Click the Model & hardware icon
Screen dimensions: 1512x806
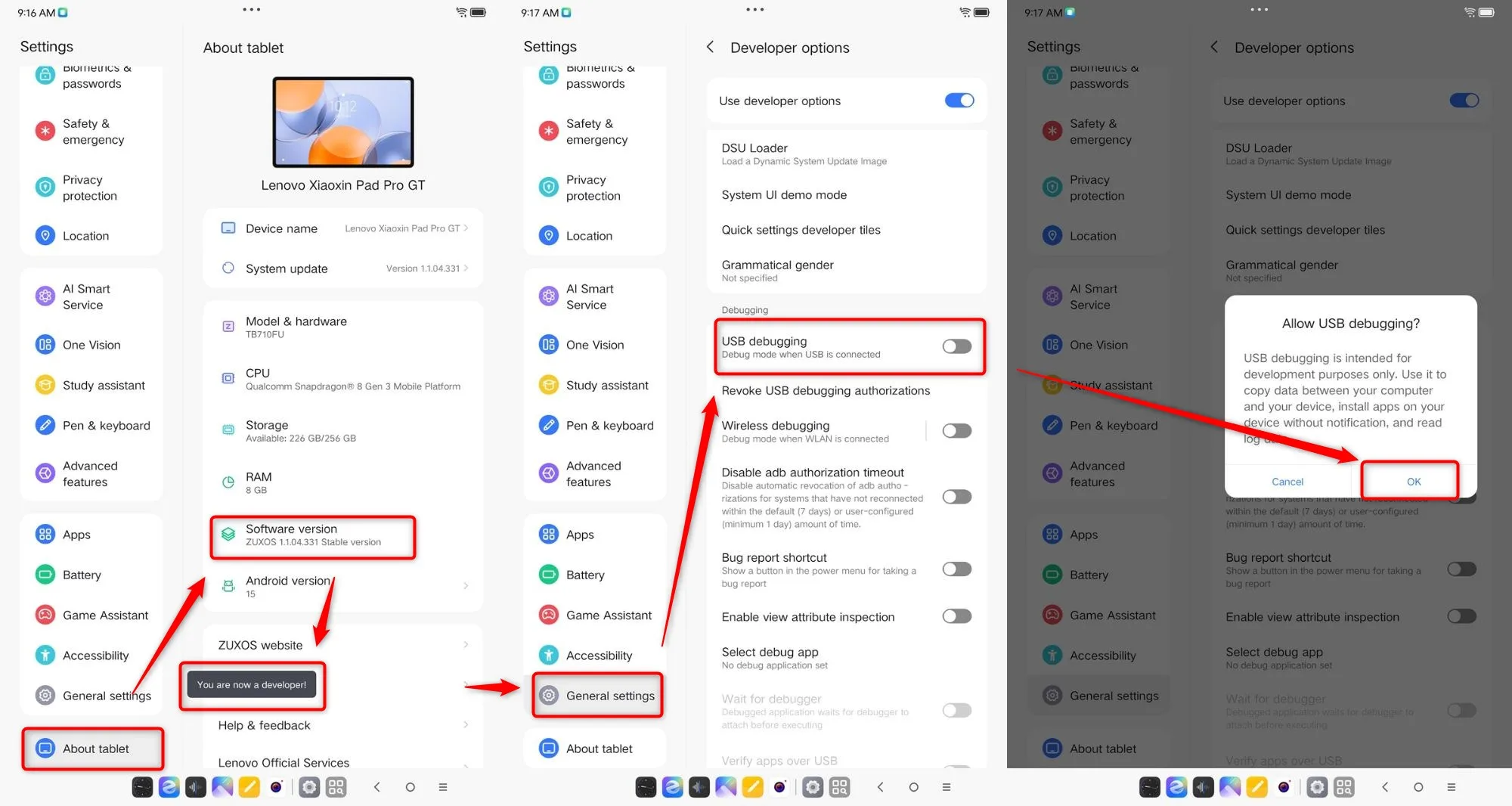click(x=228, y=327)
